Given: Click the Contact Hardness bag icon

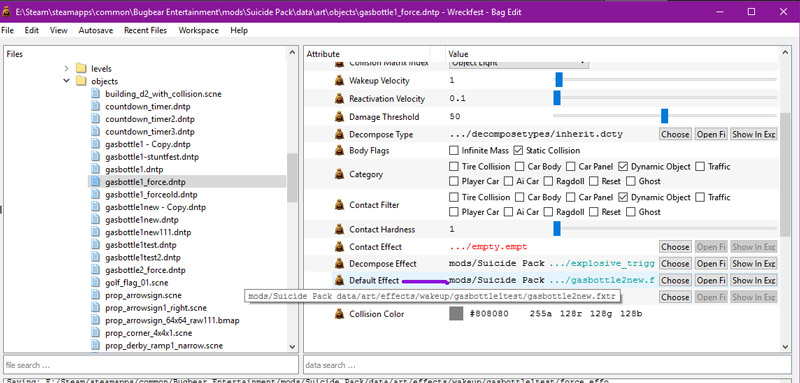Looking at the screenshot, I should 339,229.
